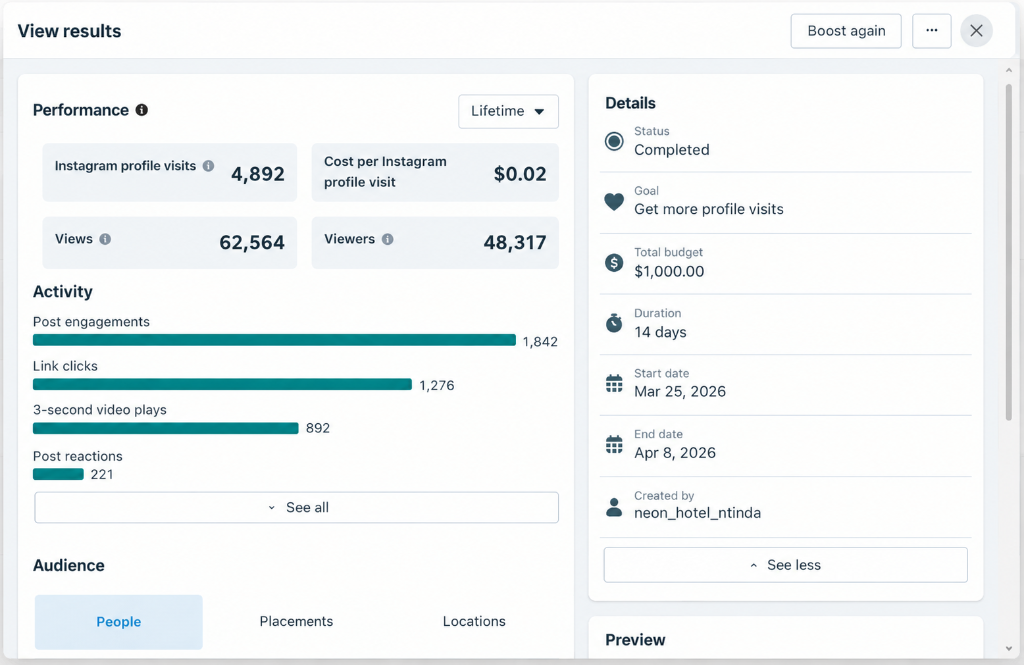Click the $0.02 cost value
Viewport: 1024px width, 665px height.
point(520,174)
